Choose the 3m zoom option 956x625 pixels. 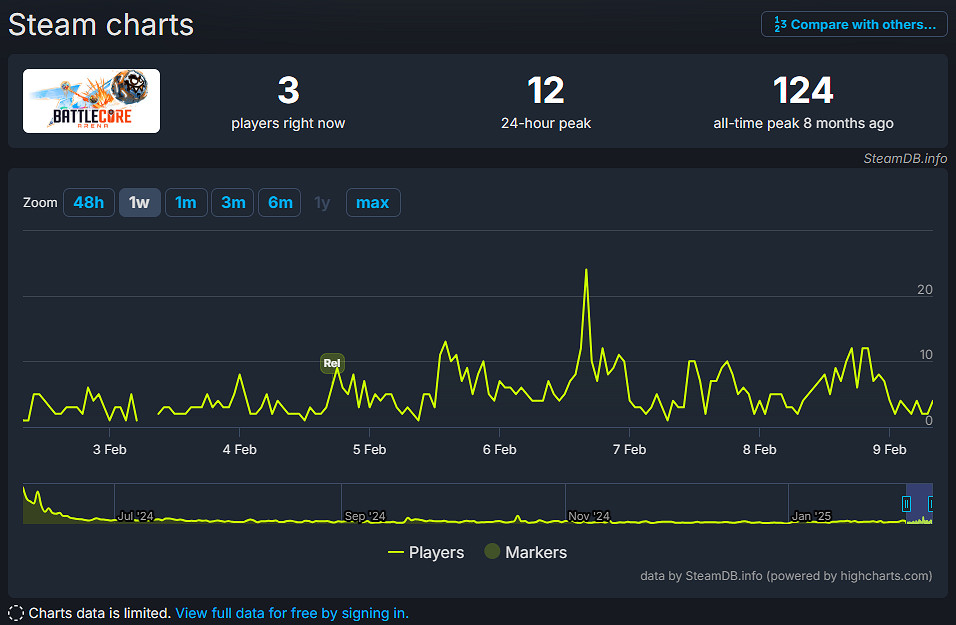pos(233,203)
